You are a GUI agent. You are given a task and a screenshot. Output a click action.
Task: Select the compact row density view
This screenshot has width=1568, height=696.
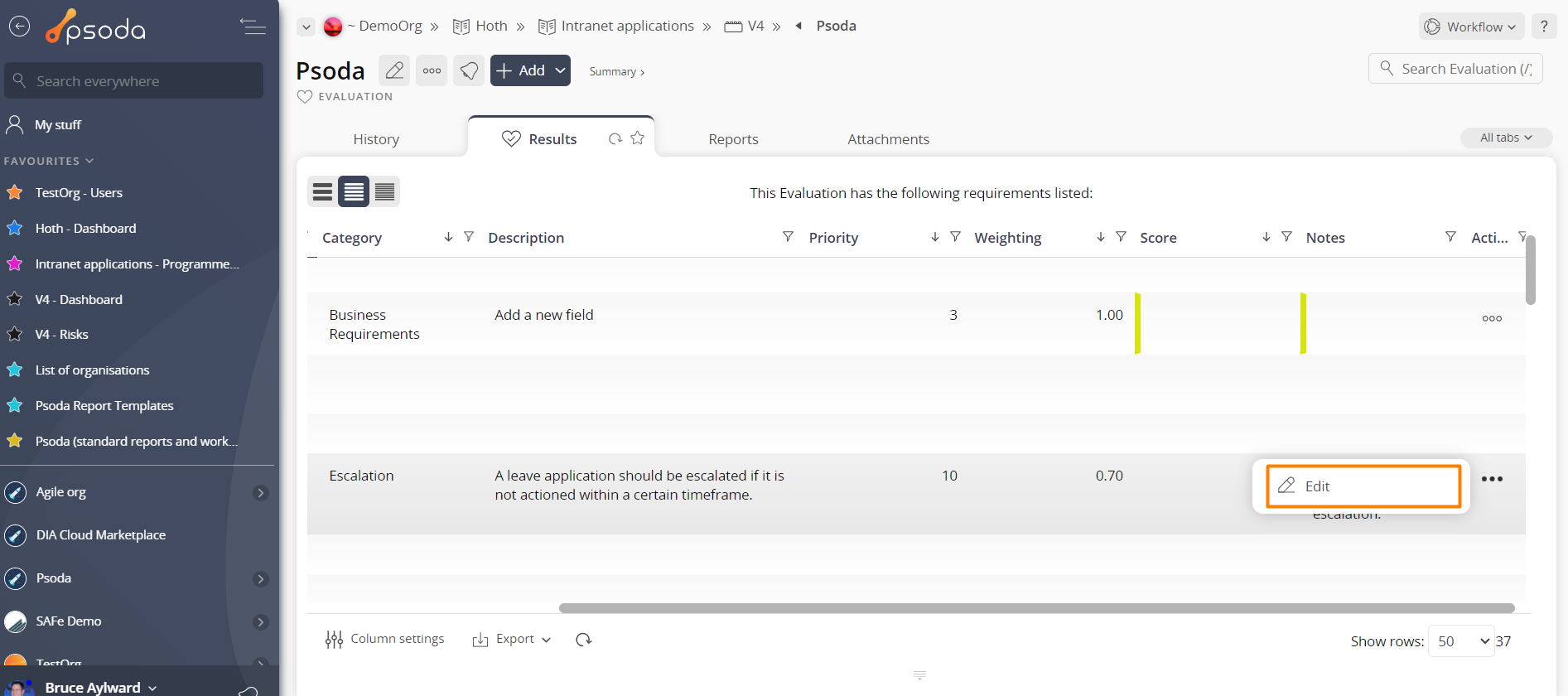[323, 192]
